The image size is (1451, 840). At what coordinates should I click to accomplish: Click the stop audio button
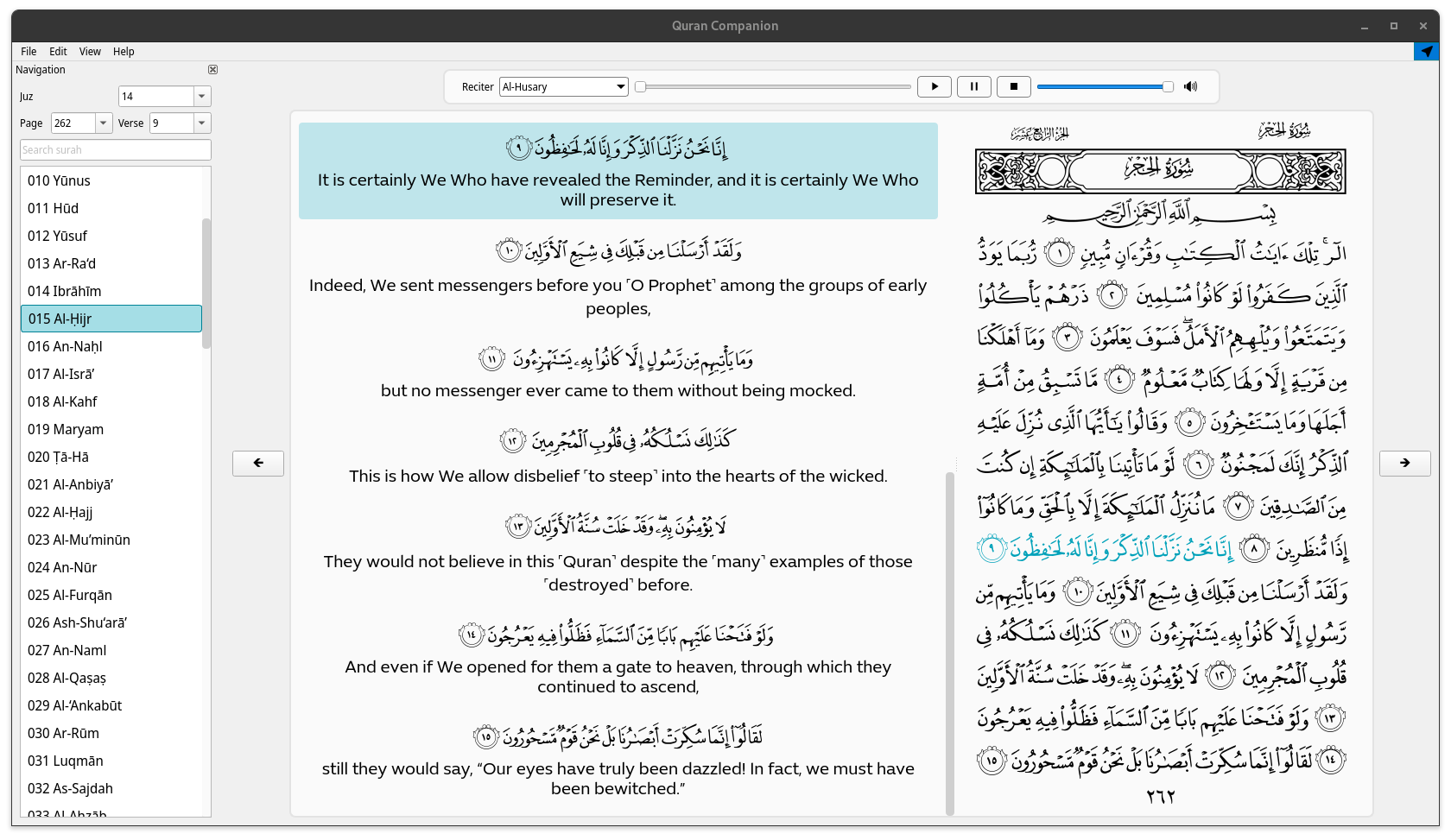[1014, 86]
